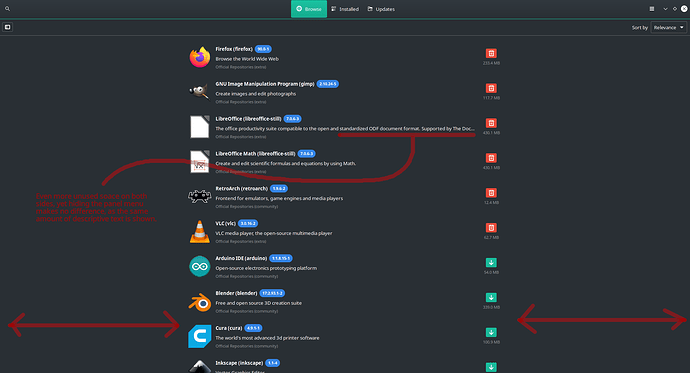The image size is (690, 373).
Task: Remove LibreOffice Math with red trash button
Action: 491,158
